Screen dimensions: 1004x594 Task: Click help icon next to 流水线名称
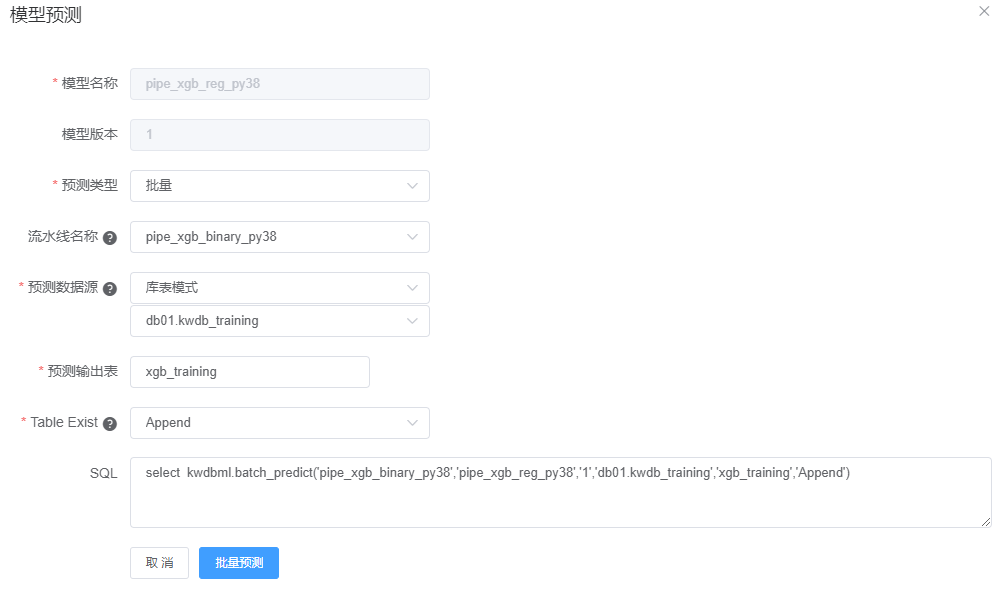(x=110, y=238)
